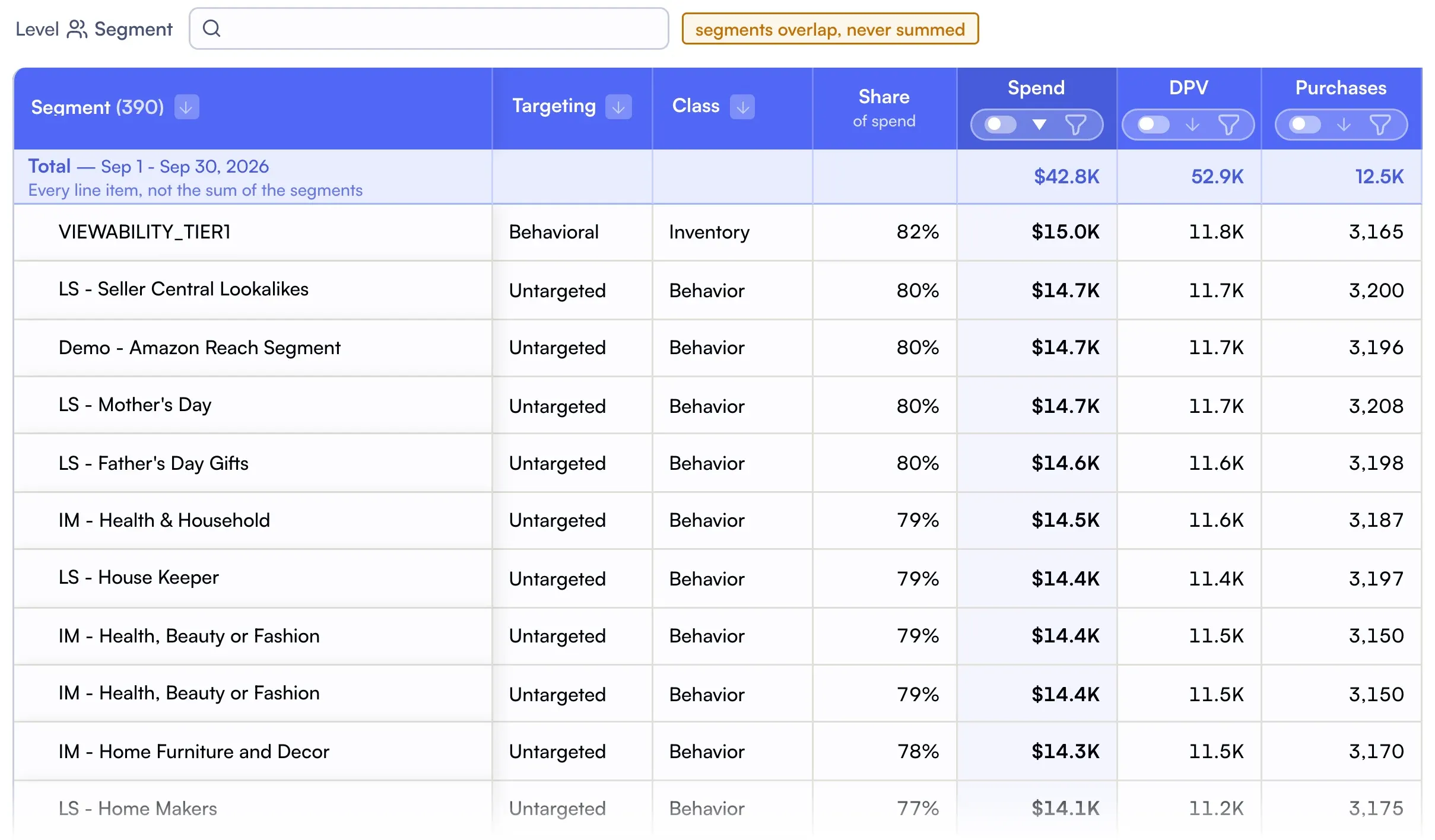1435x840 pixels.
Task: Open the DPV filter funnel
Action: click(1228, 125)
